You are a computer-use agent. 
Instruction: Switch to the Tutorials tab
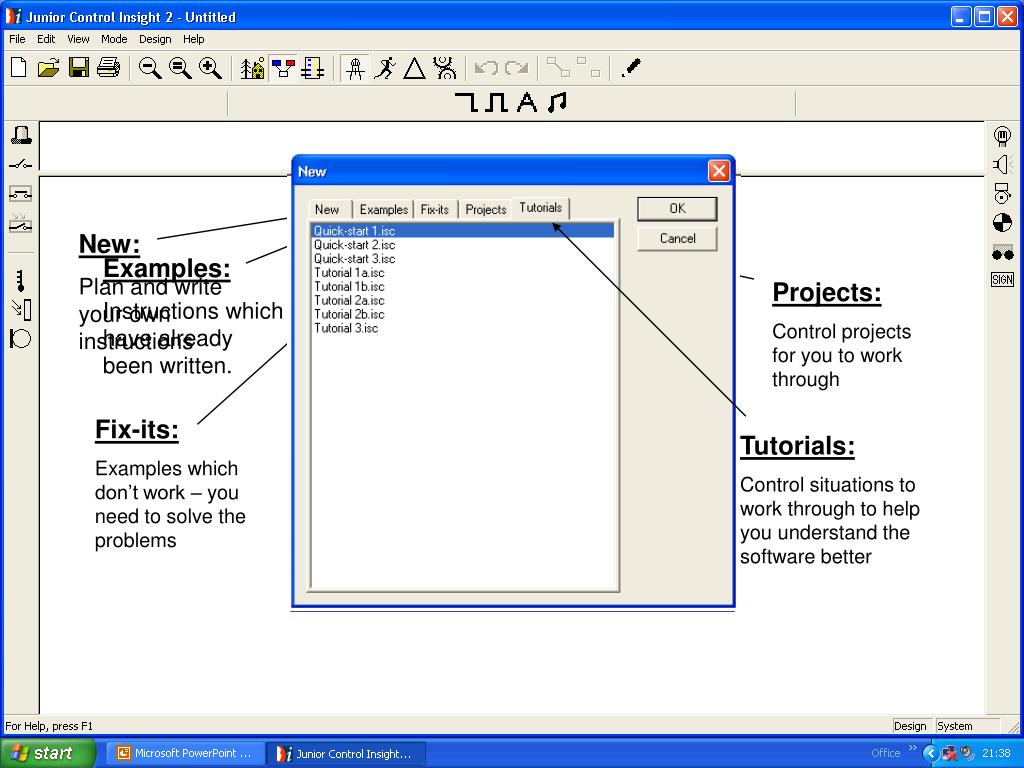pos(541,208)
